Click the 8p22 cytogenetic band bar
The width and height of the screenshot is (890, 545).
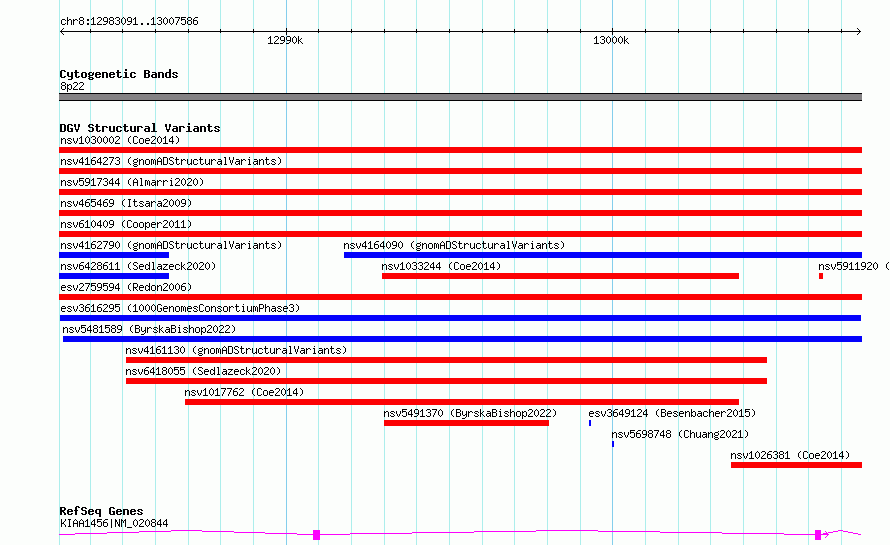point(460,97)
